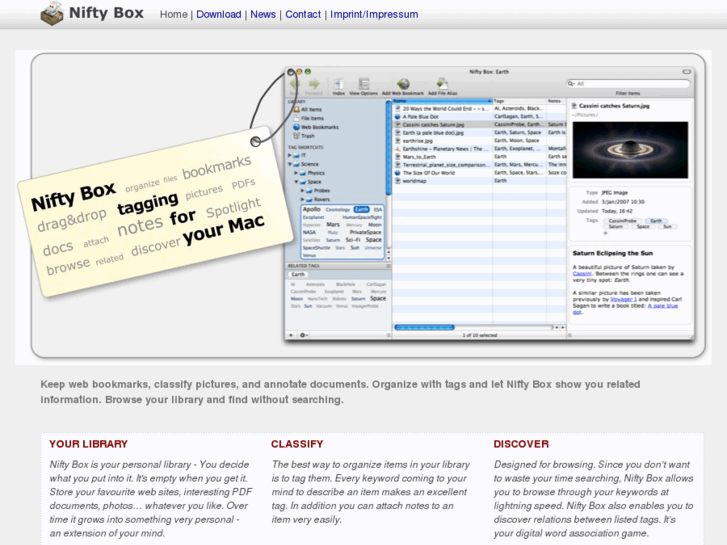Click the Saturn preview image thumbnail
Screen dimensions: 727x545
click(630, 150)
